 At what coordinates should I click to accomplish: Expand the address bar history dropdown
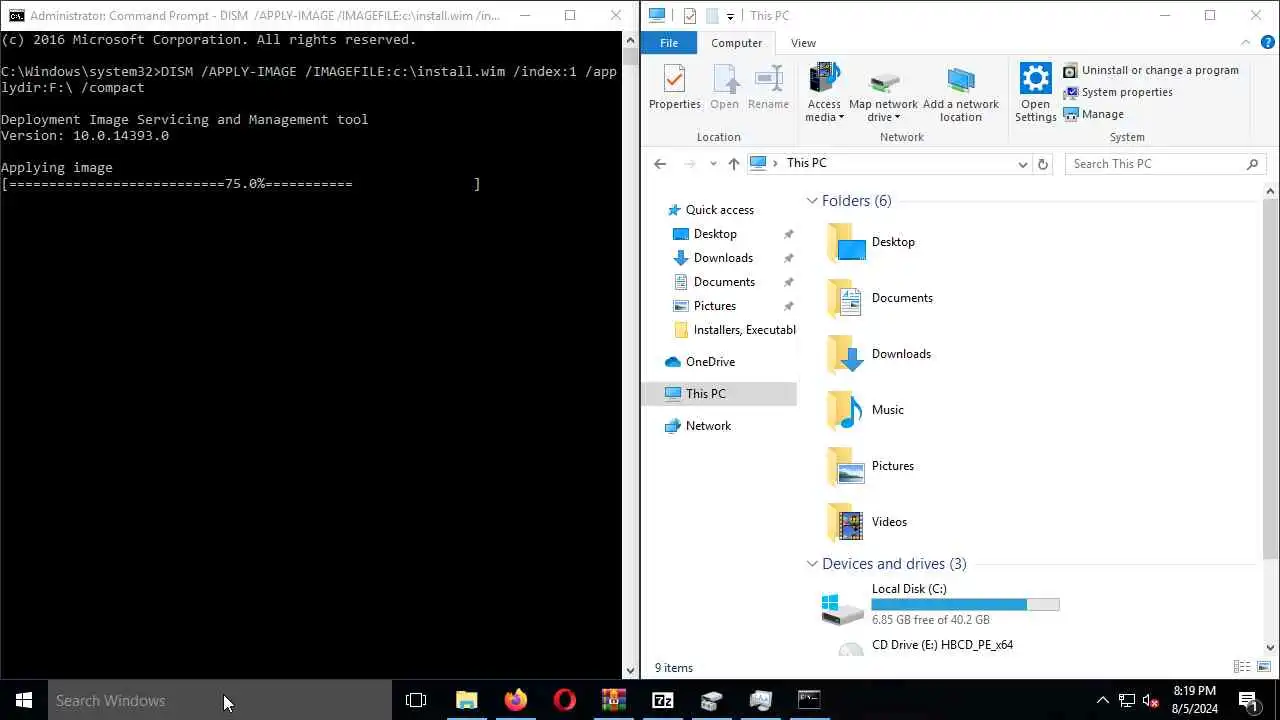point(1022,164)
